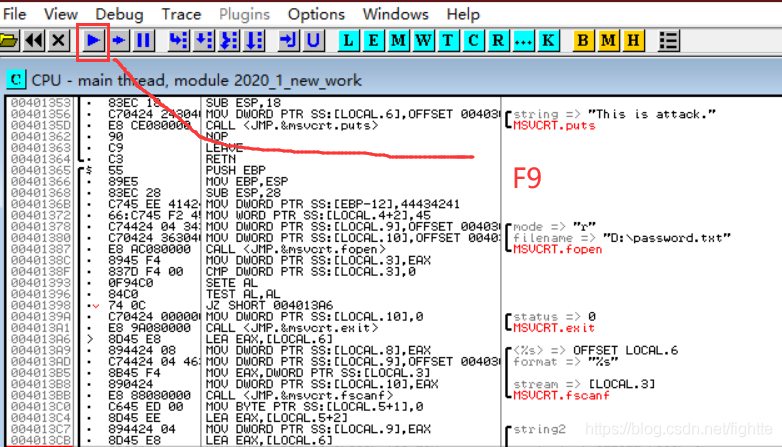Select hex bytes 74 0C
The image size is (782, 447).
tap(127, 305)
